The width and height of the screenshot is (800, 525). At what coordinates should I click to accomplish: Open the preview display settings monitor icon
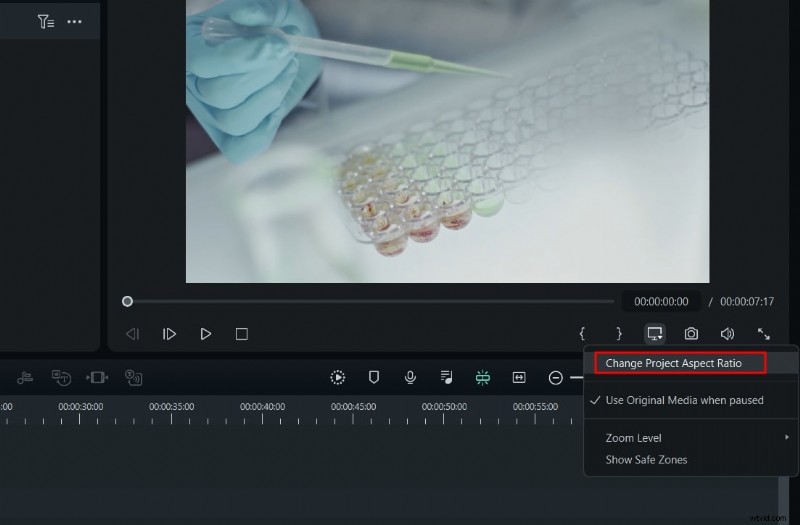655,334
